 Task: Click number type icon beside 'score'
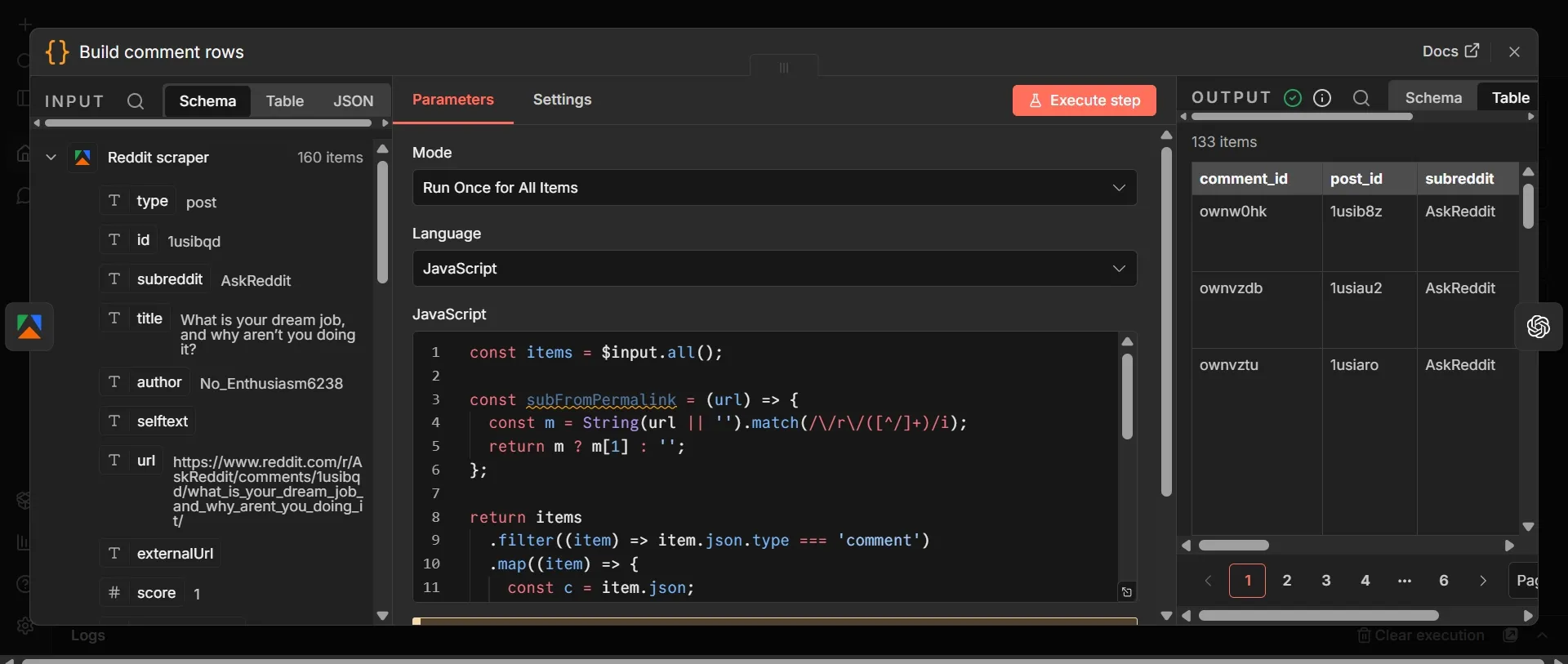click(114, 593)
